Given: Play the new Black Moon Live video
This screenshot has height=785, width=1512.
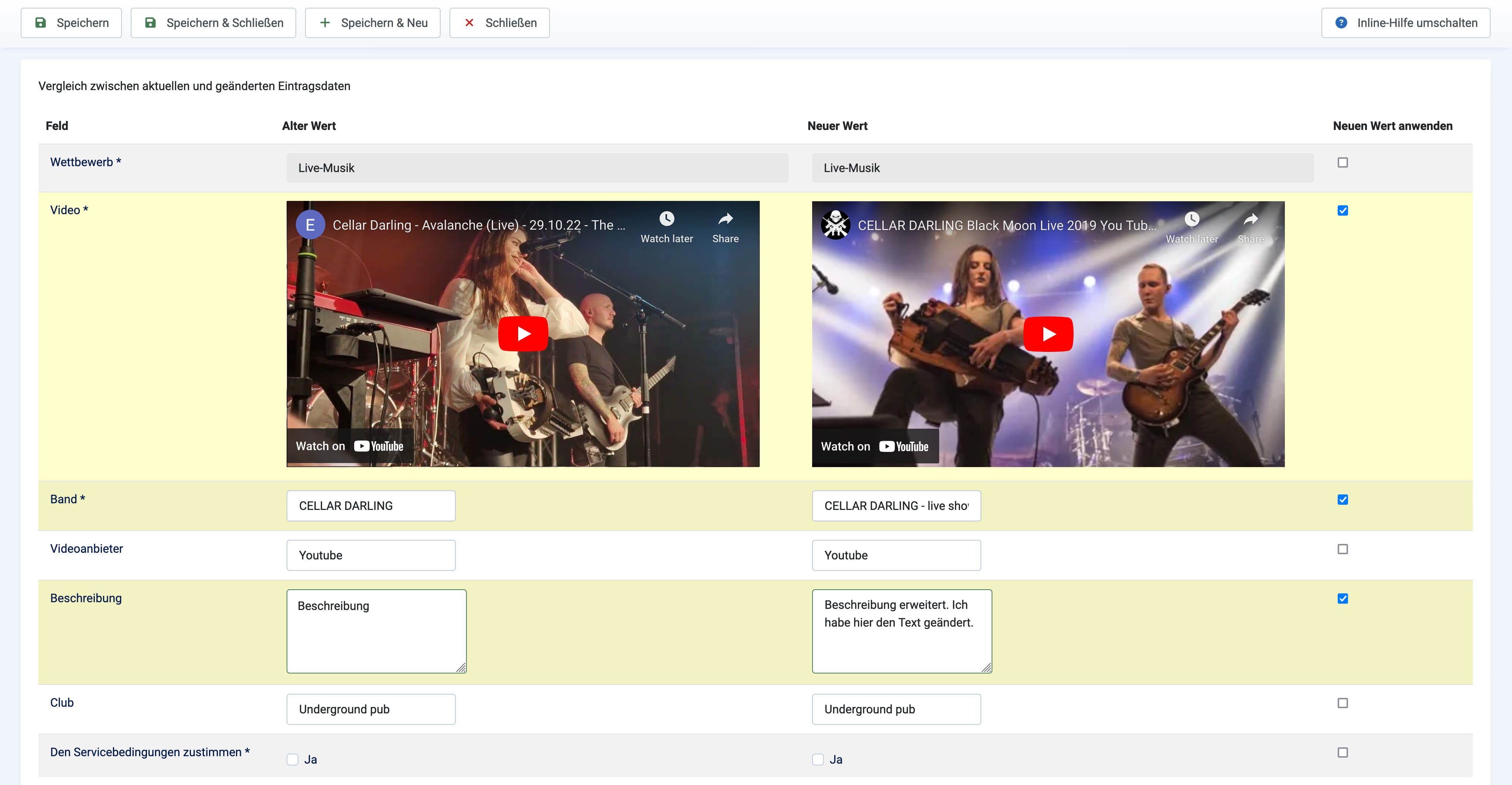Looking at the screenshot, I should coord(1048,334).
